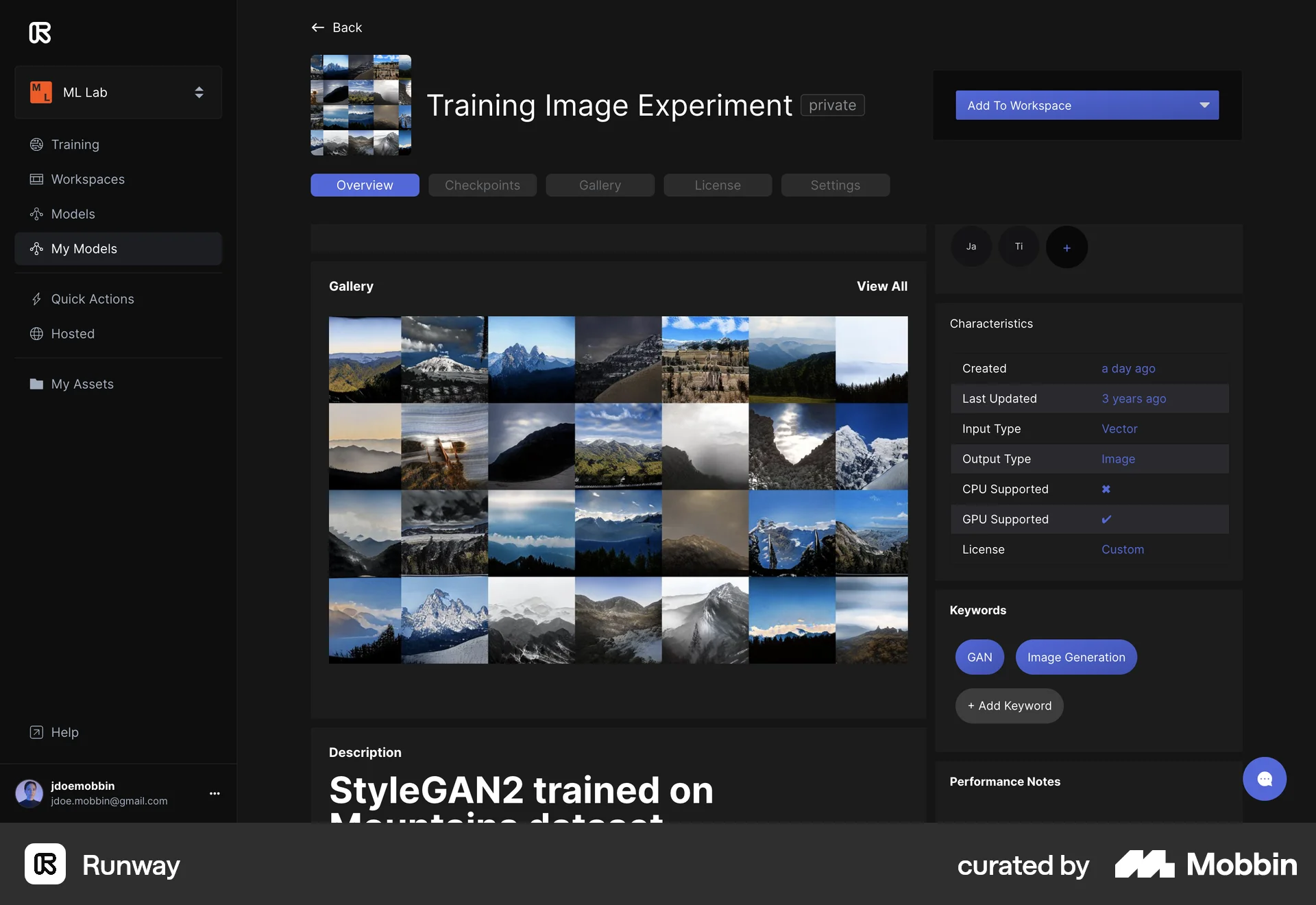Select My Models in the sidebar
The width and height of the screenshot is (1316, 905).
click(x=84, y=249)
